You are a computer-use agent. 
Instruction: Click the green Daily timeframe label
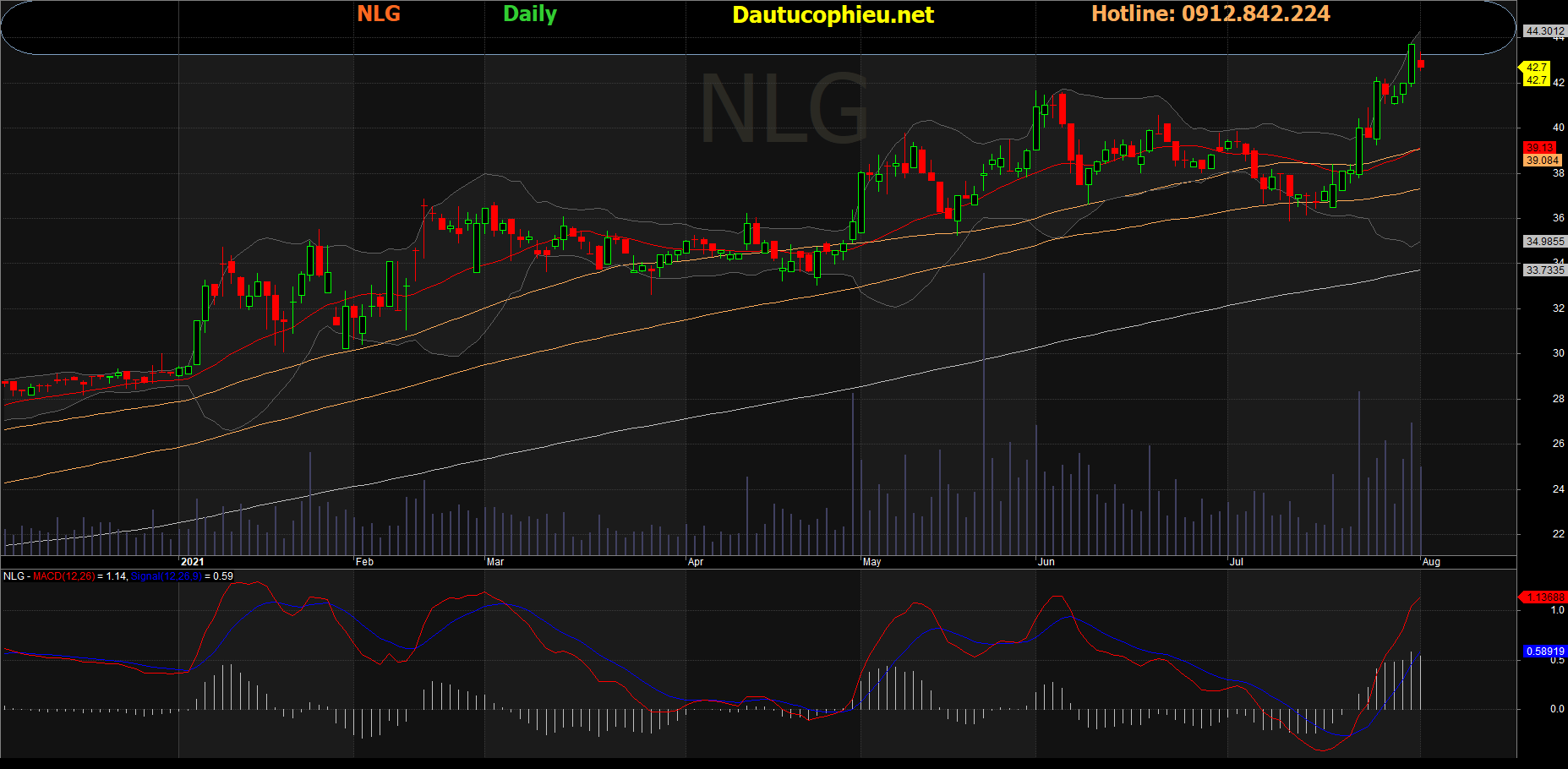529,14
